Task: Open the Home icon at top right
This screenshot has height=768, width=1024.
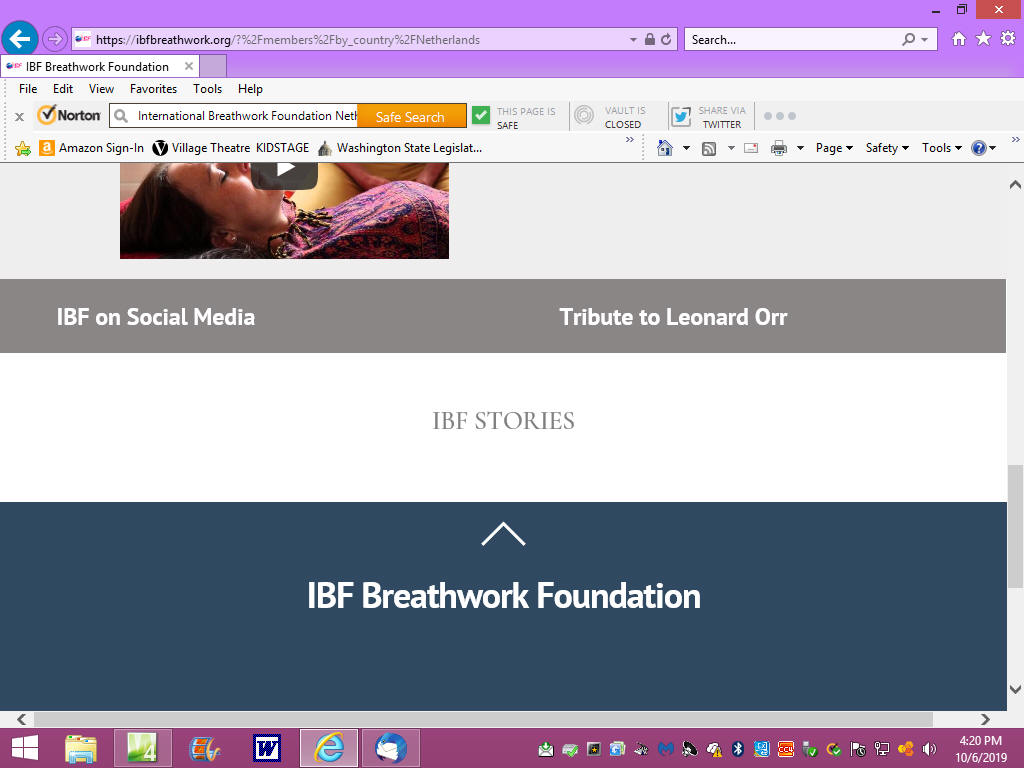Action: (x=959, y=39)
